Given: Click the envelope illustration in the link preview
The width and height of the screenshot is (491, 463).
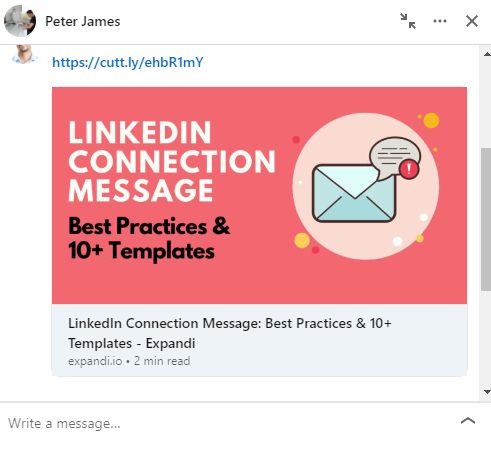Looking at the screenshot, I should (x=354, y=193).
